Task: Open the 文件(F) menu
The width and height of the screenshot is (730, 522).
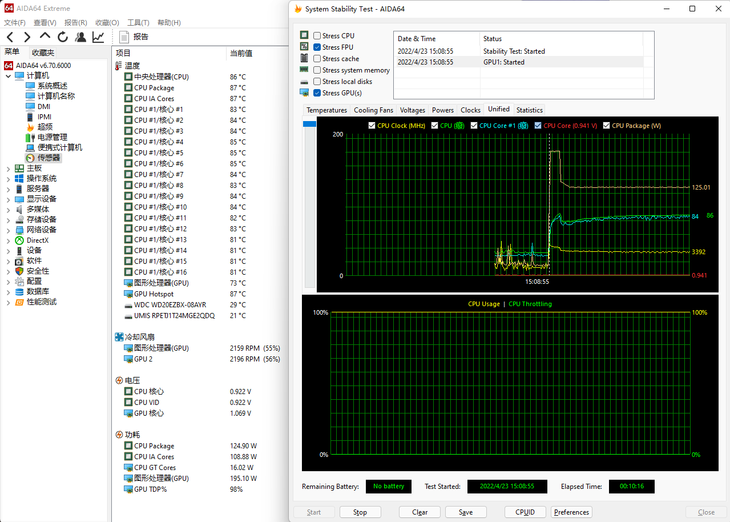Action: click(x=15, y=22)
